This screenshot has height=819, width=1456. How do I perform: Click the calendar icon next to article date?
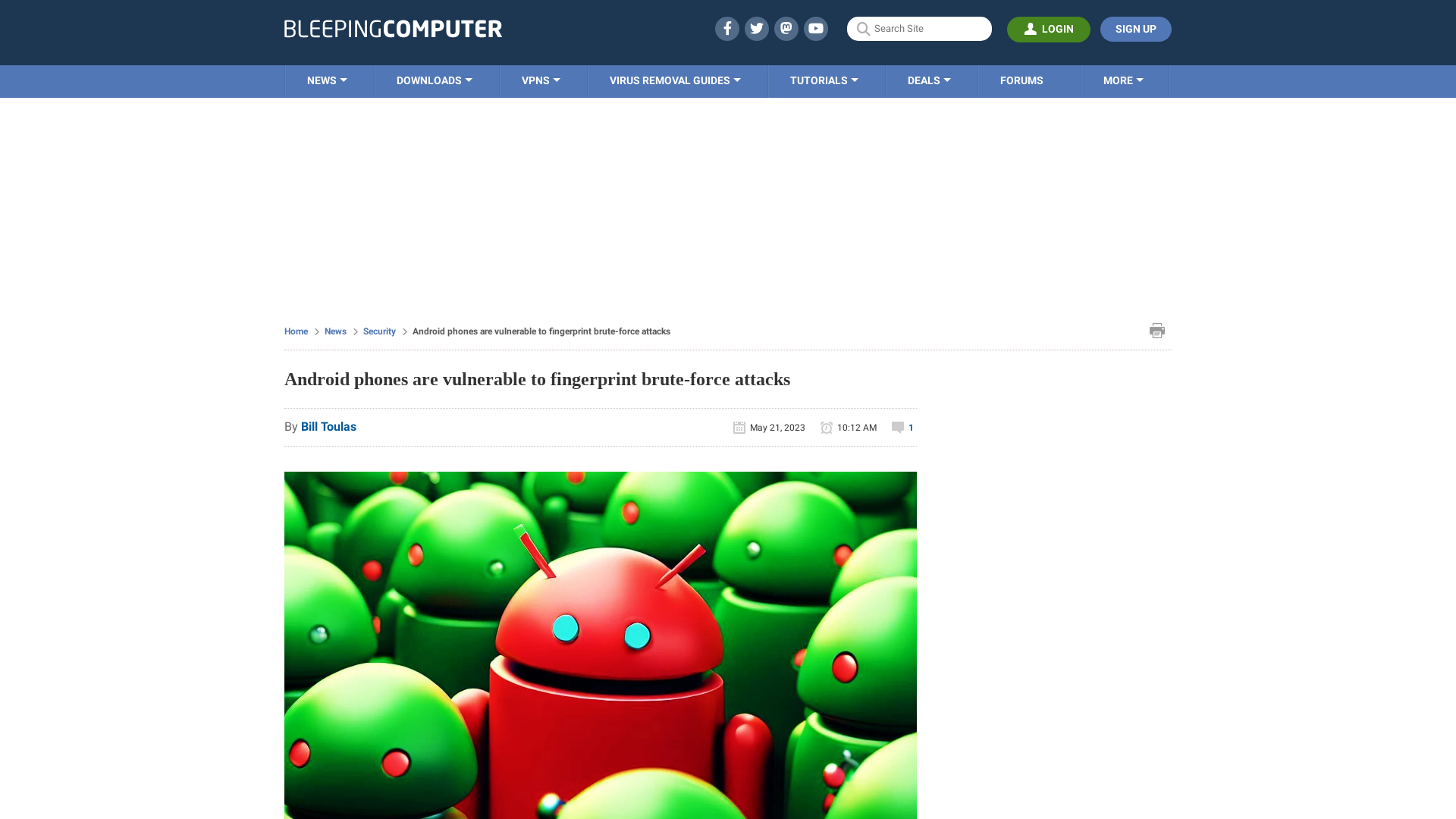click(739, 427)
